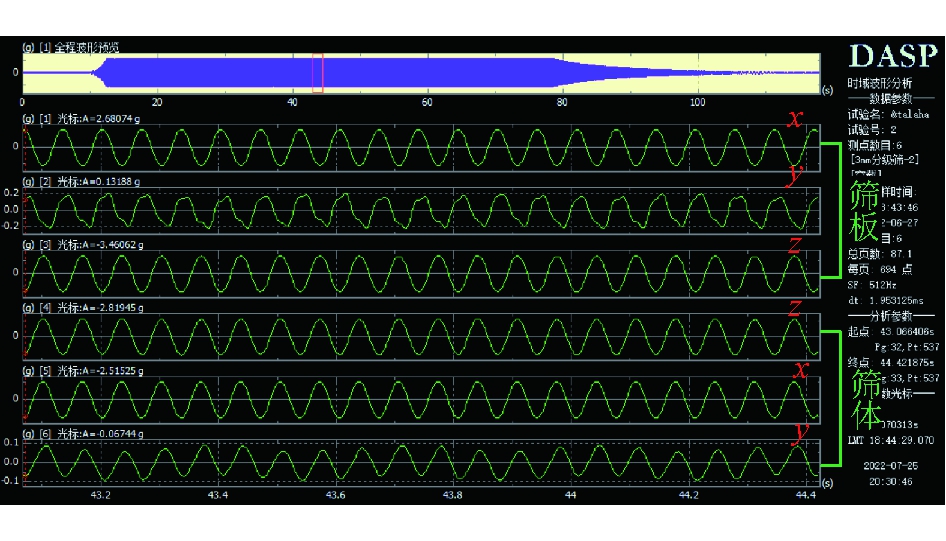Click the red z label on channel 4
The image size is (946, 541).
(795, 308)
